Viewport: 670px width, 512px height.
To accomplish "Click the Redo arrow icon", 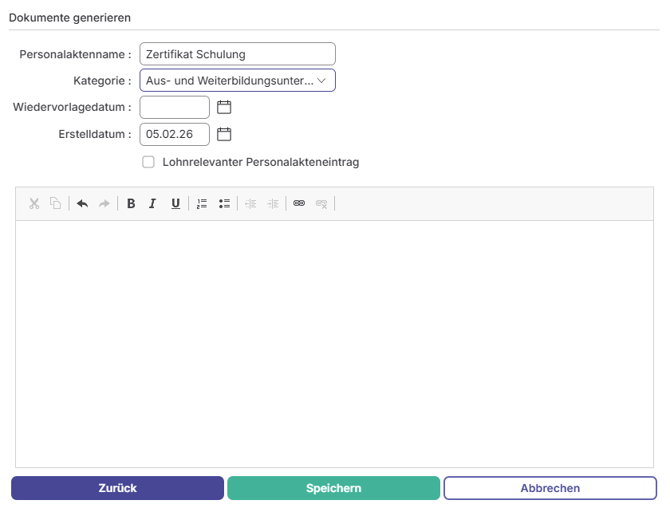I will (104, 204).
